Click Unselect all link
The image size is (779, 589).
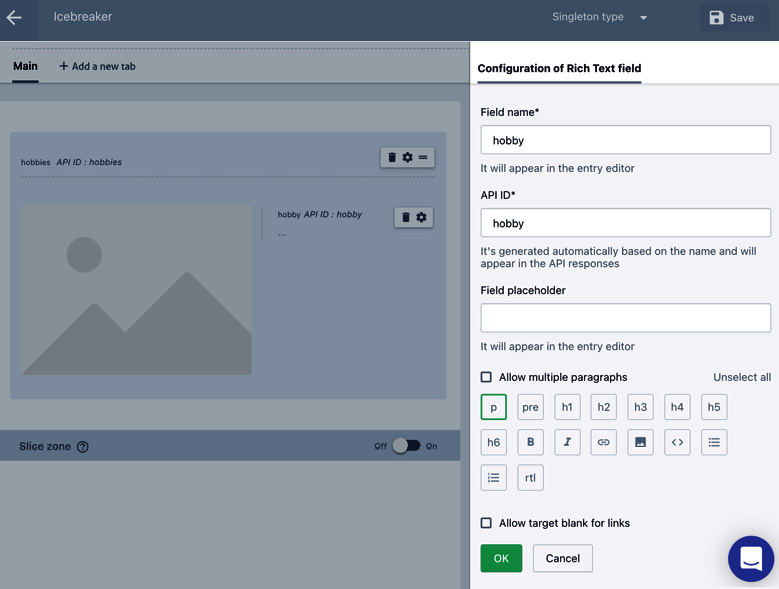tap(741, 377)
